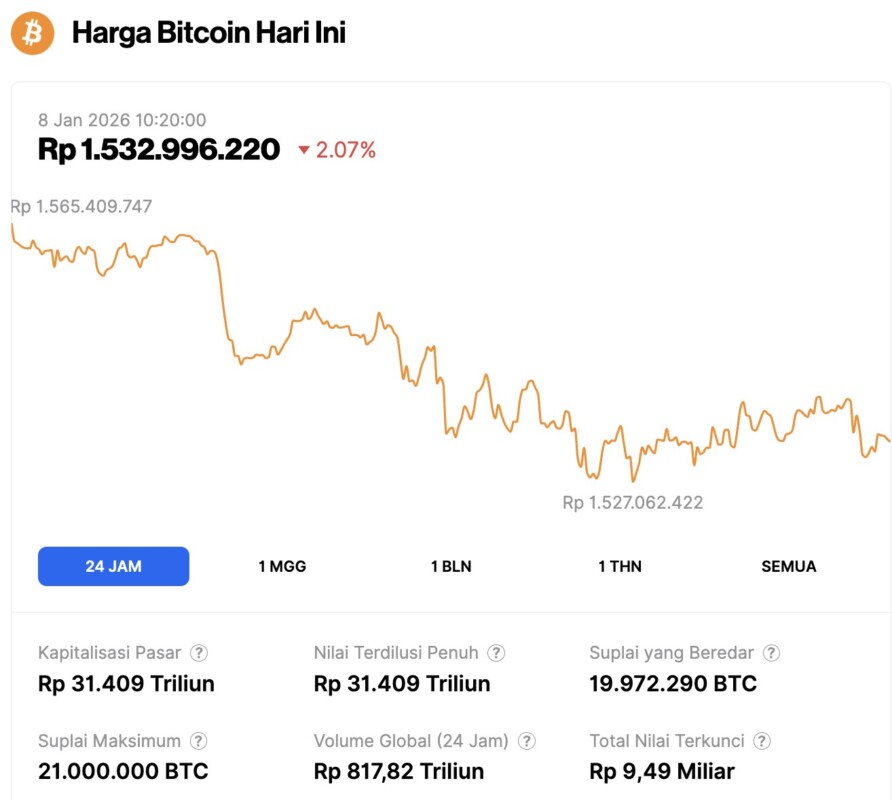Click the orange Bitcoin logo icon
This screenshot has height=800, width=892.
point(32,33)
